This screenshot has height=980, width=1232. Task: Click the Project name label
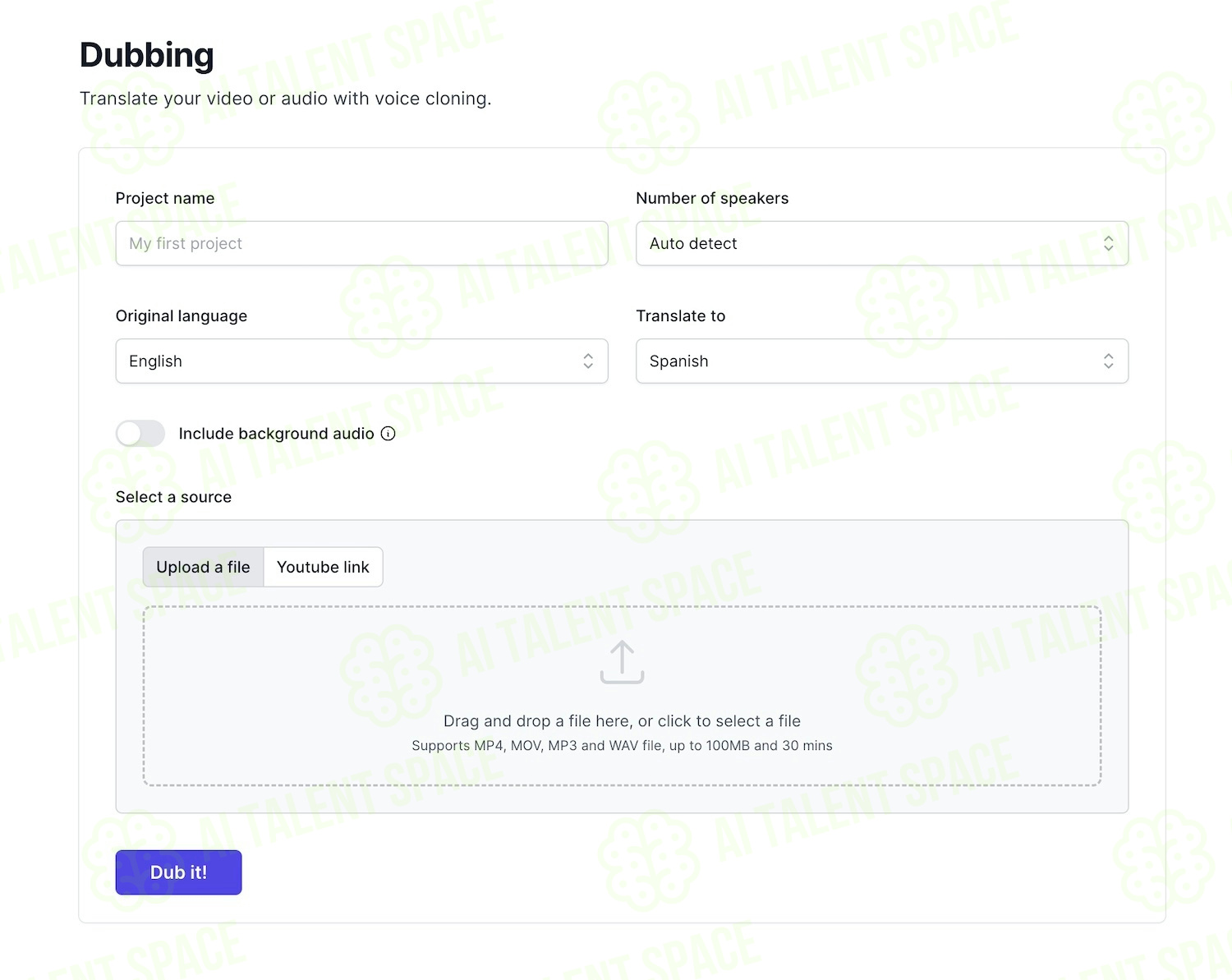point(165,198)
